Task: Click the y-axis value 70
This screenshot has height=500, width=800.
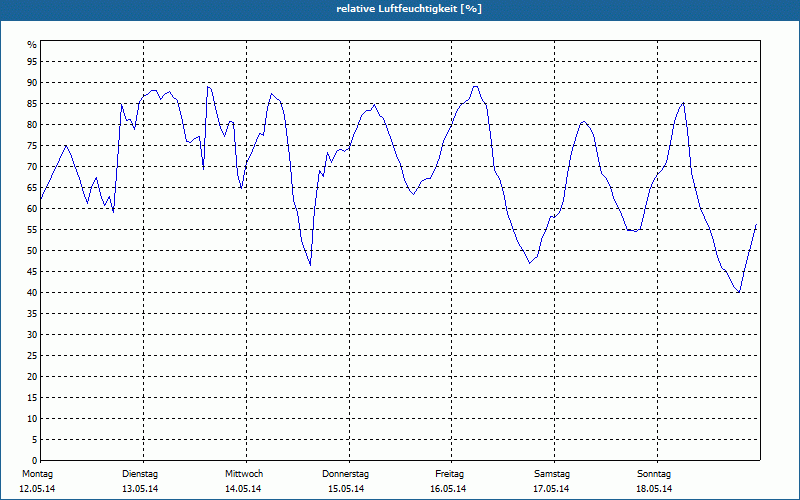Action: pos(32,166)
